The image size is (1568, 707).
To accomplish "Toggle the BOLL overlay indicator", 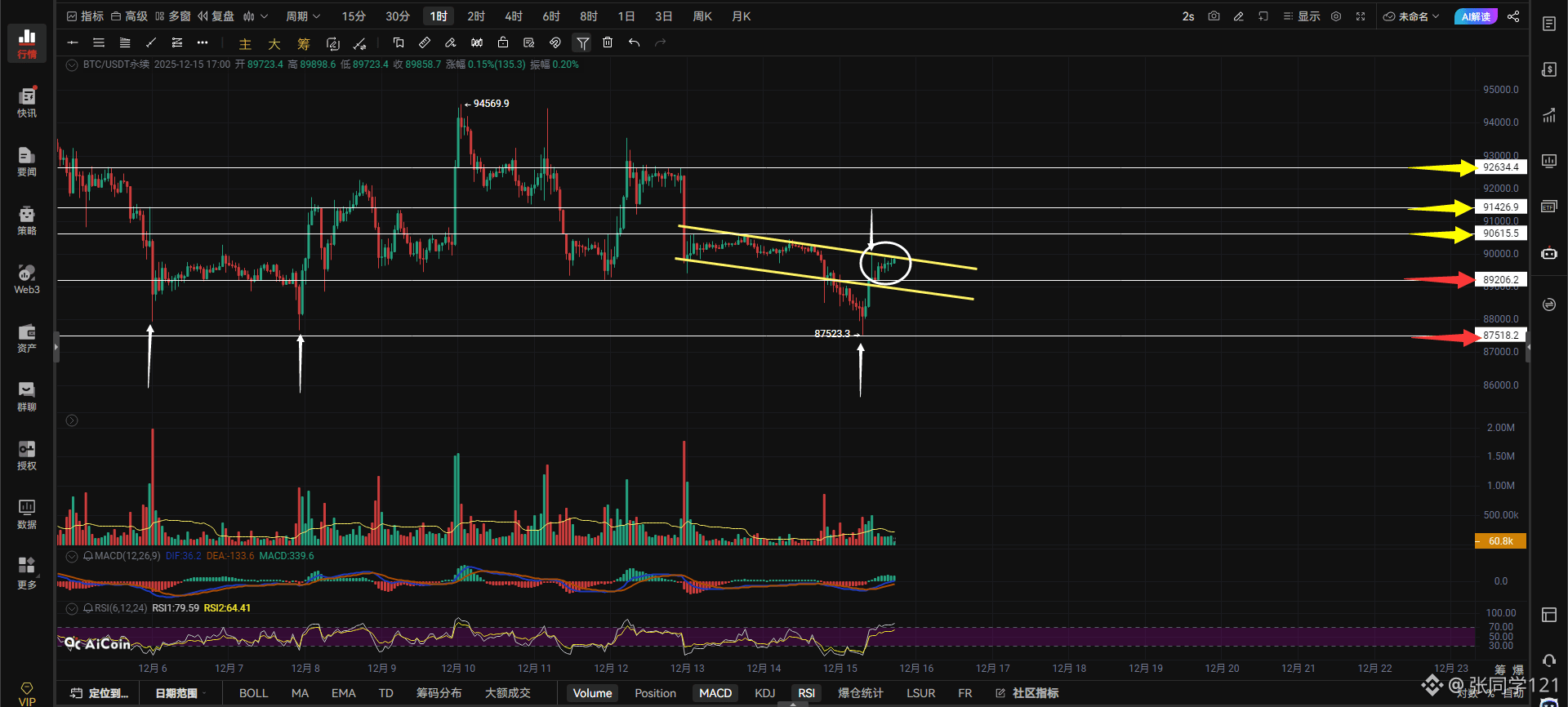I will pyautogui.click(x=253, y=693).
